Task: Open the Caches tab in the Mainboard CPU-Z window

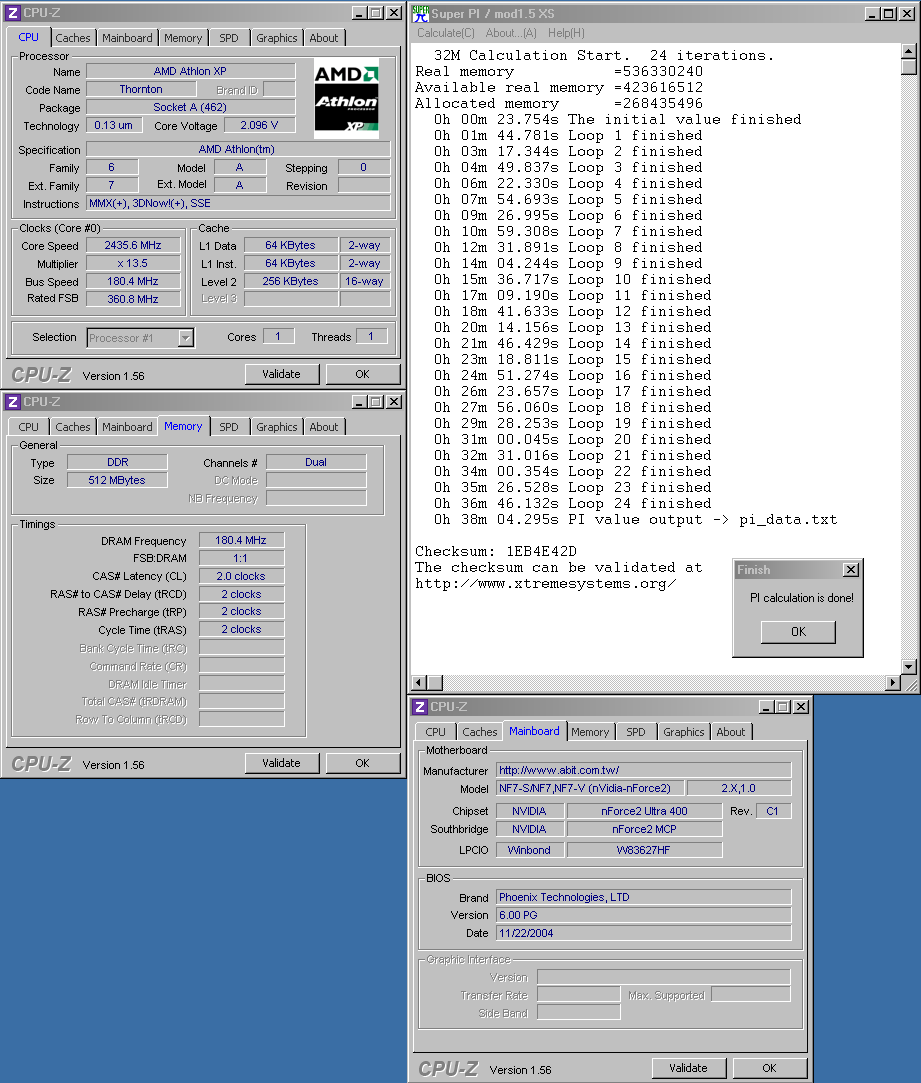Action: (480, 732)
